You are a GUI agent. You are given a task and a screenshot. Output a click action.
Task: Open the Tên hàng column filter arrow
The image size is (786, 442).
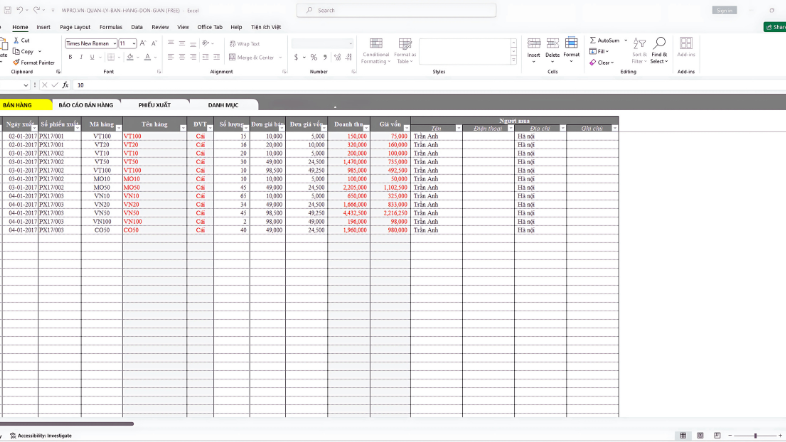[182, 128]
